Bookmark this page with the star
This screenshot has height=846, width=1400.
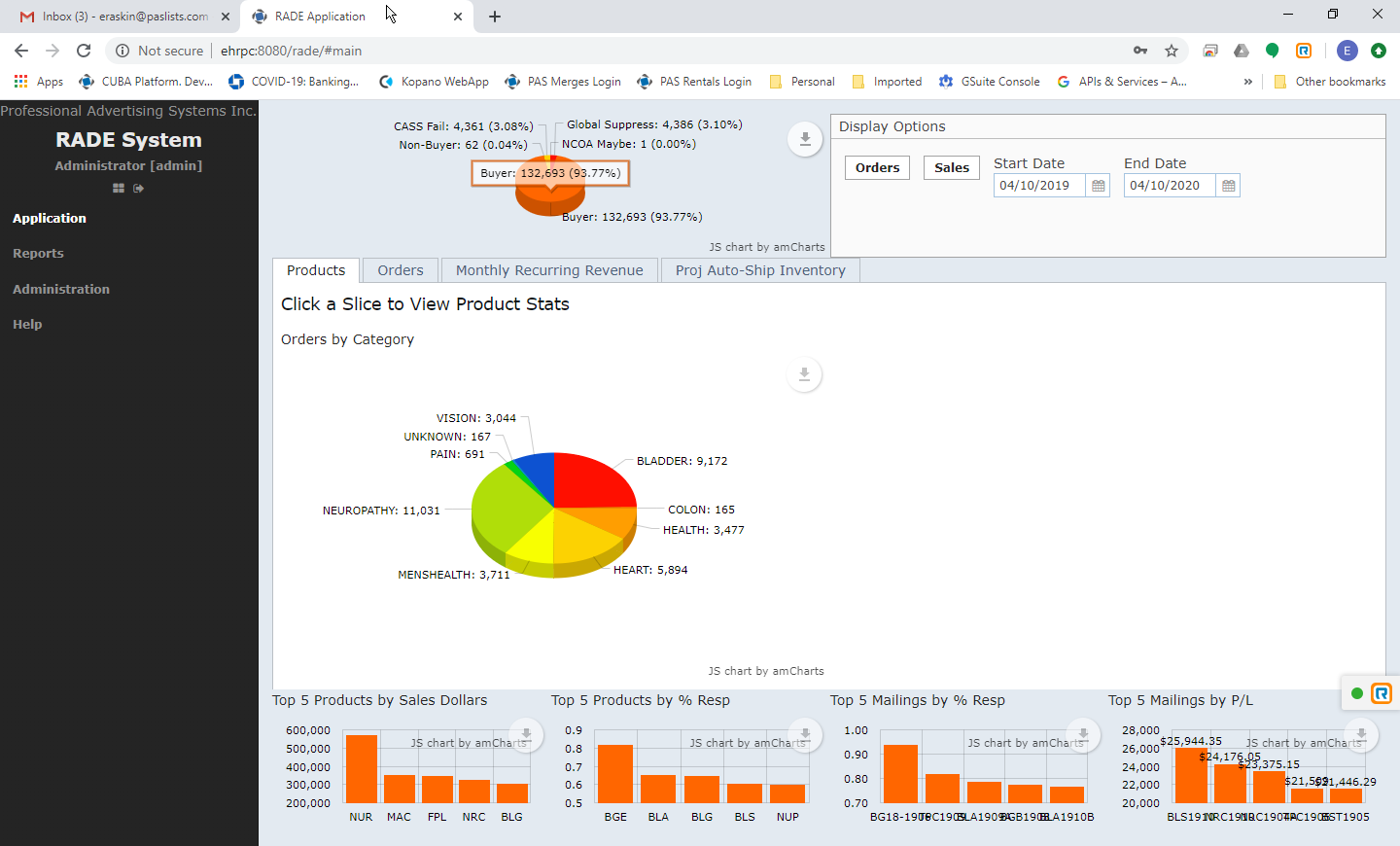click(1172, 51)
